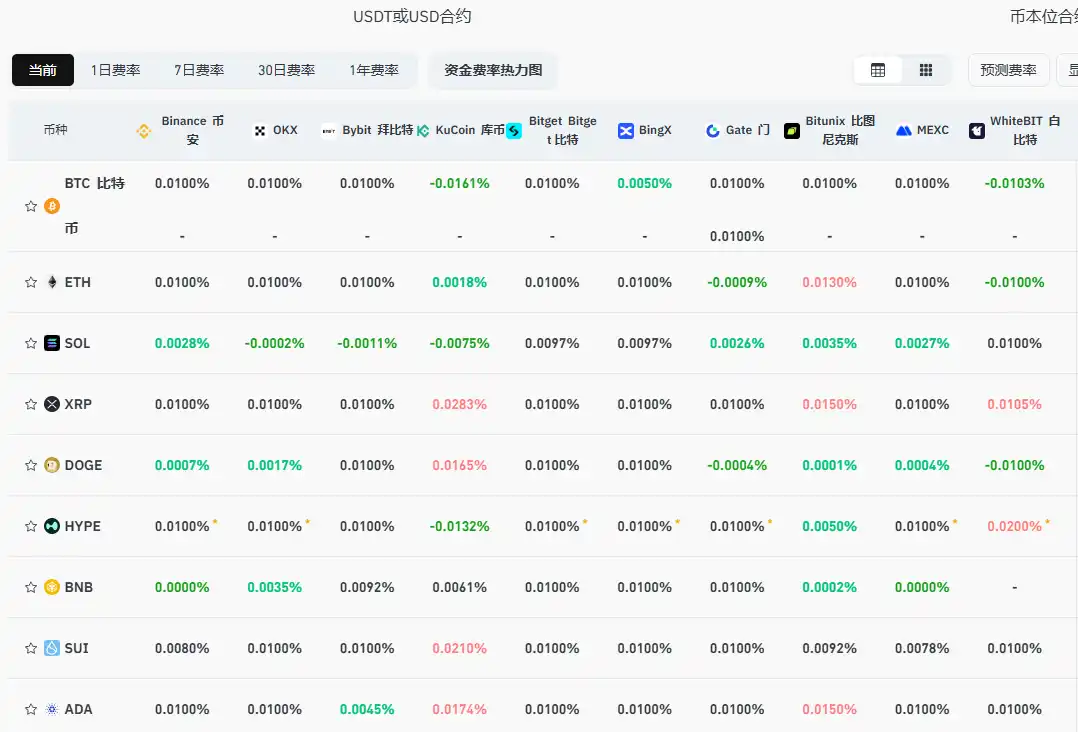This screenshot has width=1078, height=732.
Task: Click the Bybit exchange logo
Action: 329,131
